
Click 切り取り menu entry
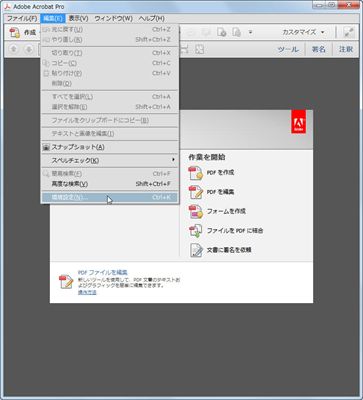tap(110, 53)
